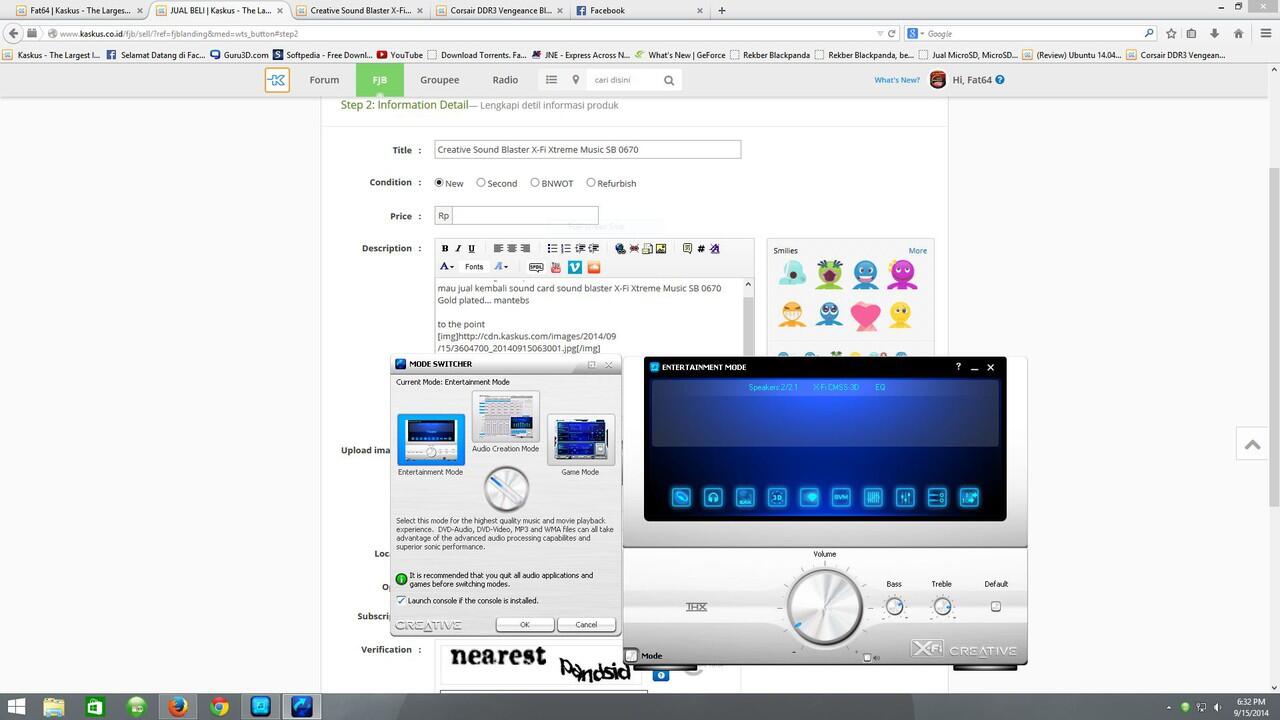Open Chrome from Windows taskbar
1280x720 pixels.
pos(219,707)
